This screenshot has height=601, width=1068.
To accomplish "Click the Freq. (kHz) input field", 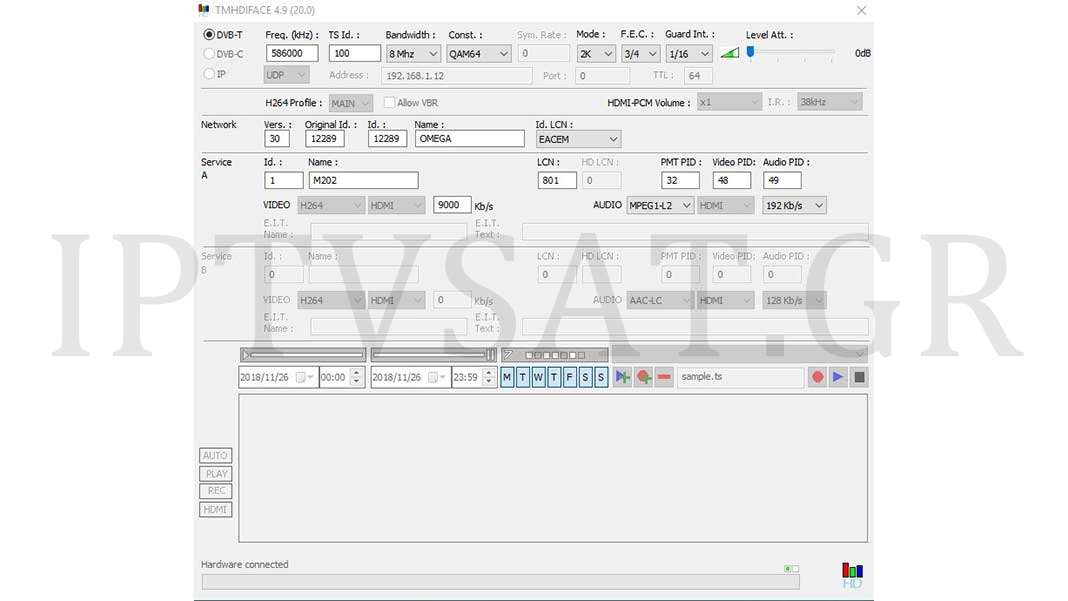I will click(292, 54).
